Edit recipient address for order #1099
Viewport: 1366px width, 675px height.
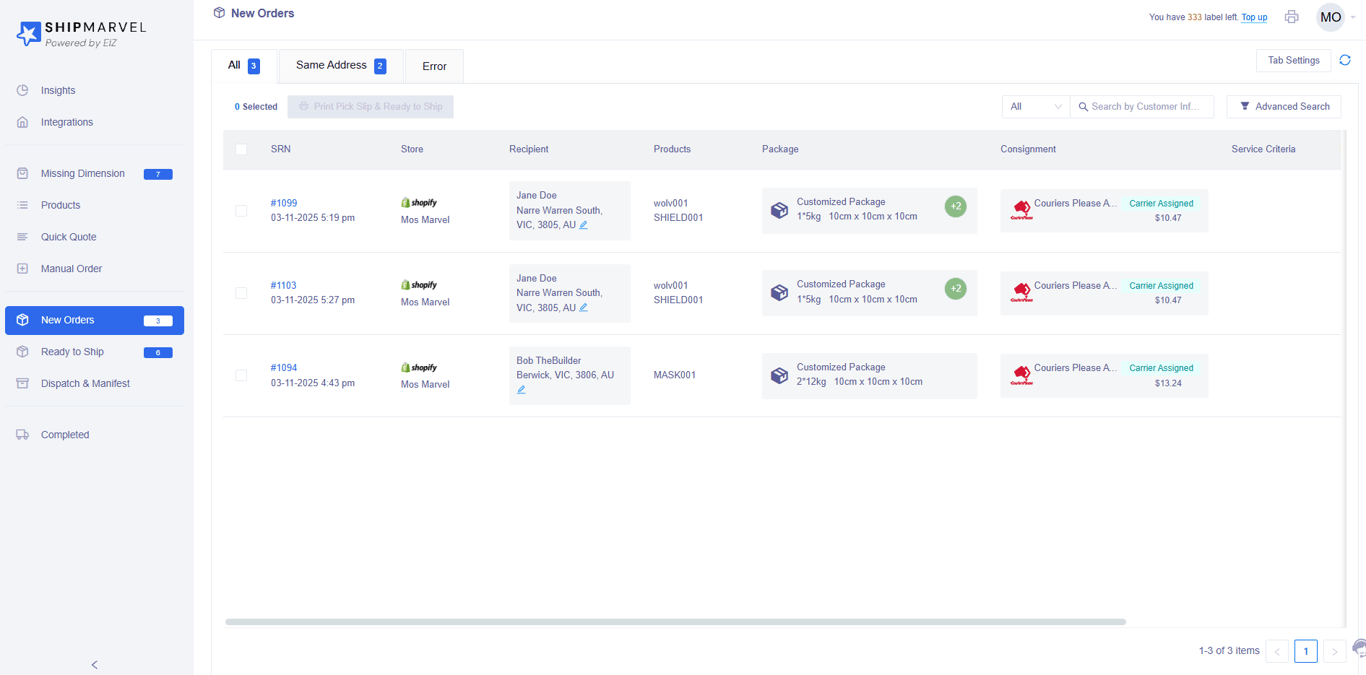(x=583, y=225)
